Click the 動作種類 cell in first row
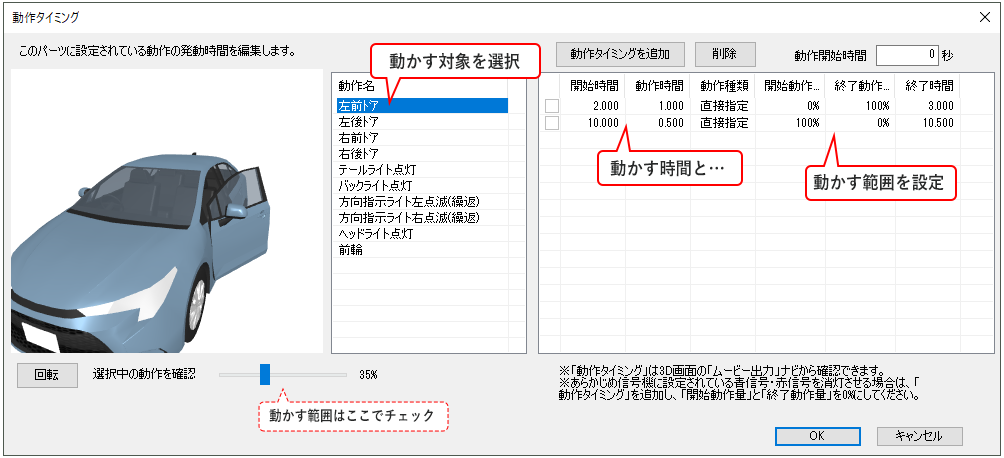Screen dimensions: 1004x458 (x=723, y=106)
